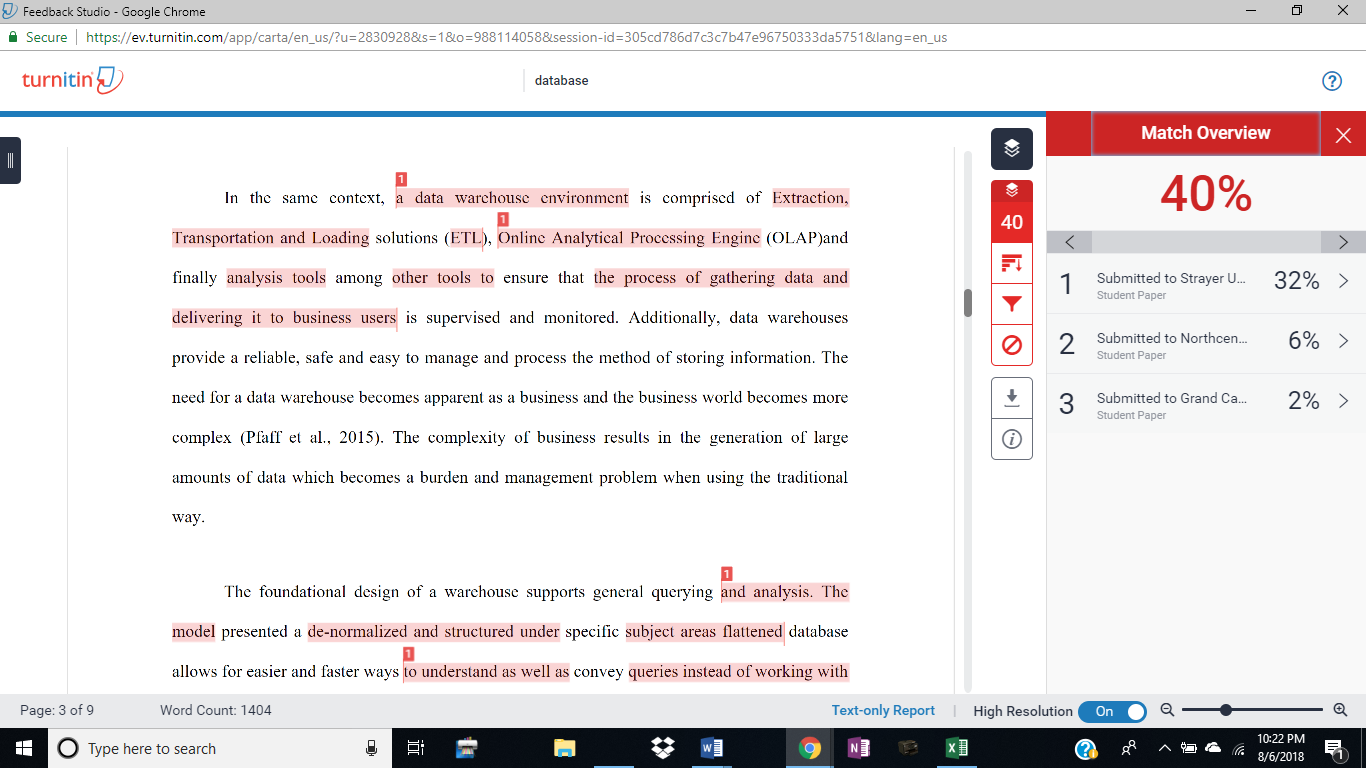Click the zoom out magnifier
This screenshot has width=1366, height=768.
(x=1167, y=710)
